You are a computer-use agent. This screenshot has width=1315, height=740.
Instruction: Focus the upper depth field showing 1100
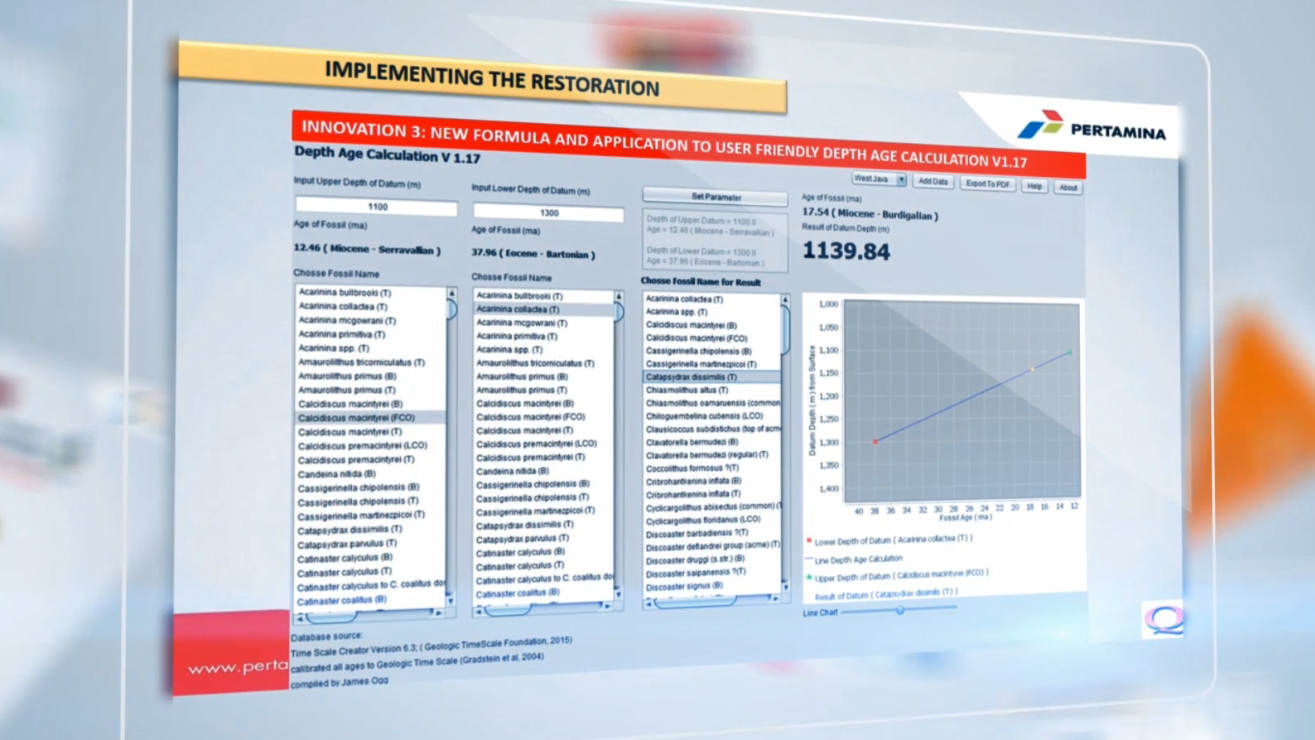tap(376, 207)
